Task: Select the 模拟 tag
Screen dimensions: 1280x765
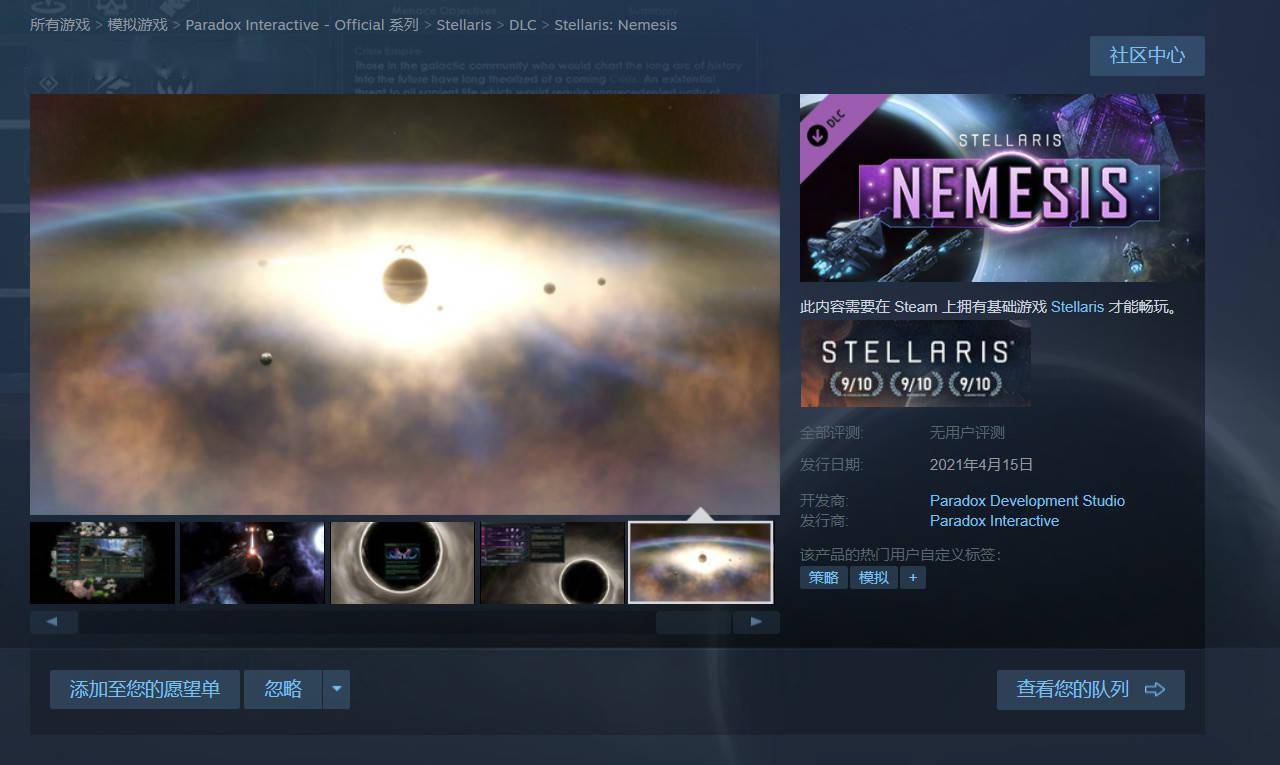Action: coord(874,577)
